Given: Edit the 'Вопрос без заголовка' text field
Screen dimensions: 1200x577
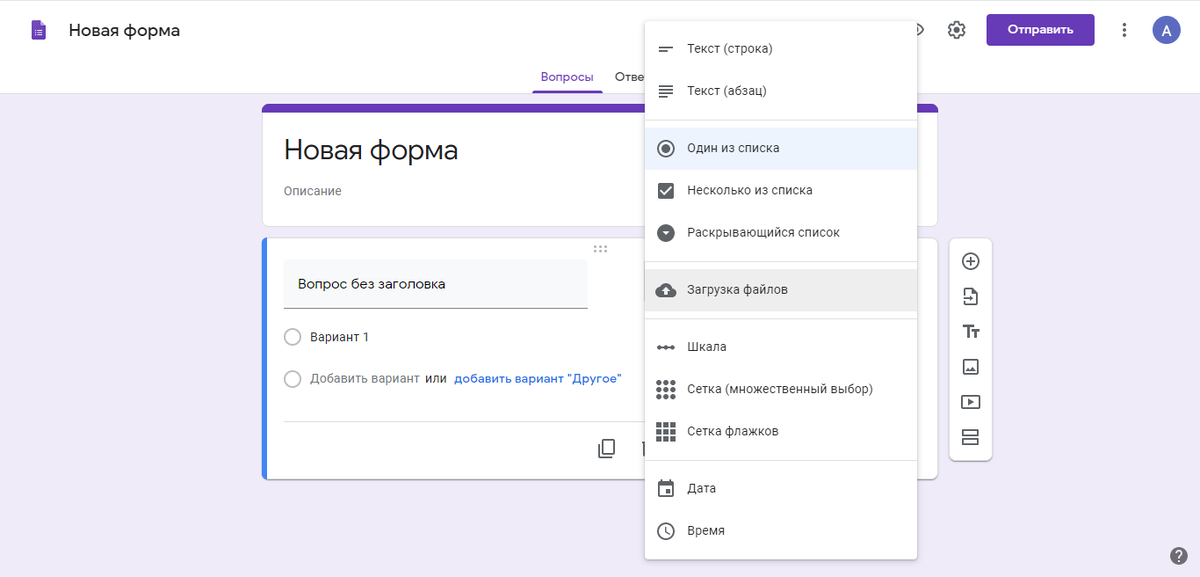Looking at the screenshot, I should (x=435, y=283).
